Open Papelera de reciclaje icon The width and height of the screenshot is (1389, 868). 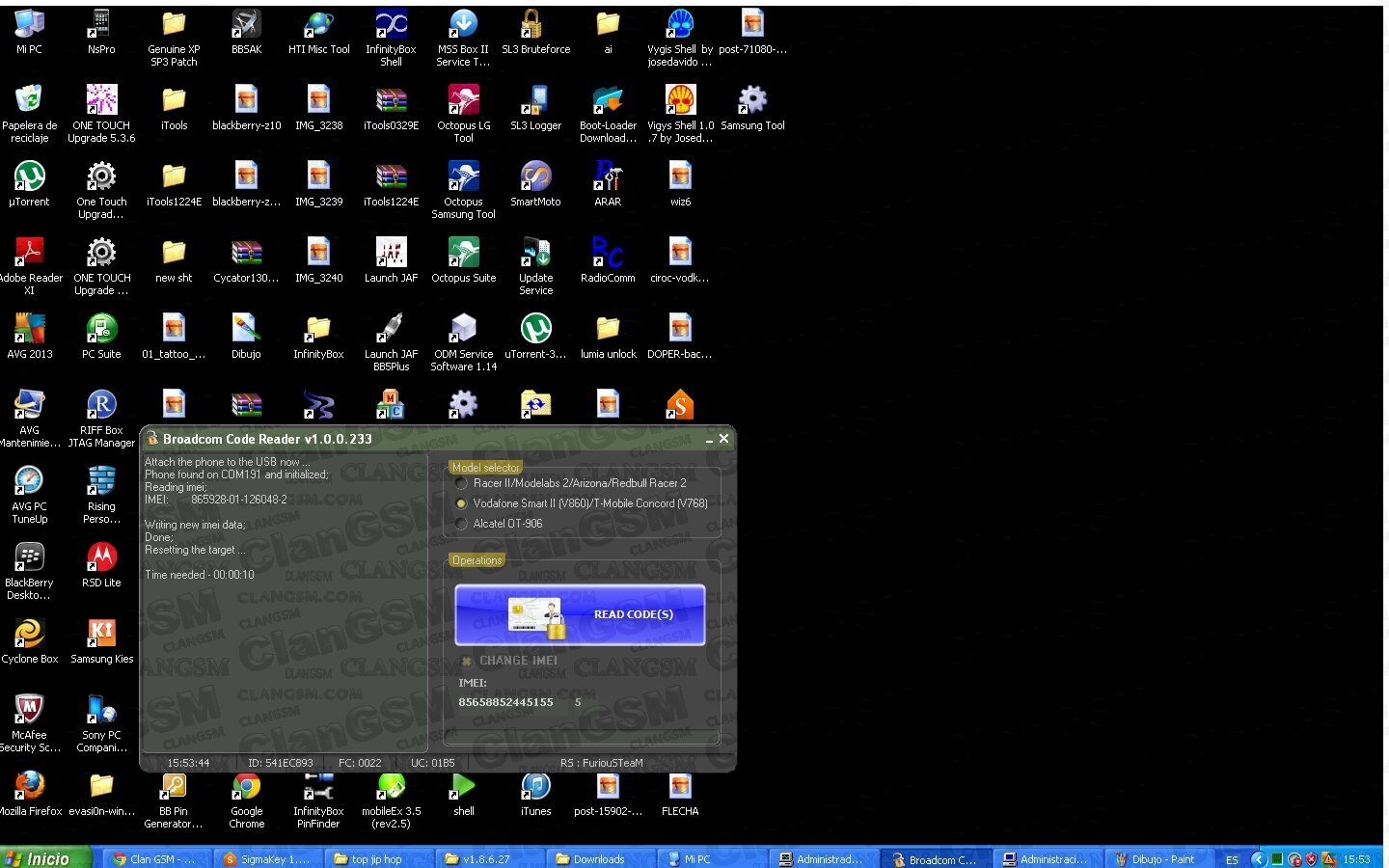(x=29, y=114)
